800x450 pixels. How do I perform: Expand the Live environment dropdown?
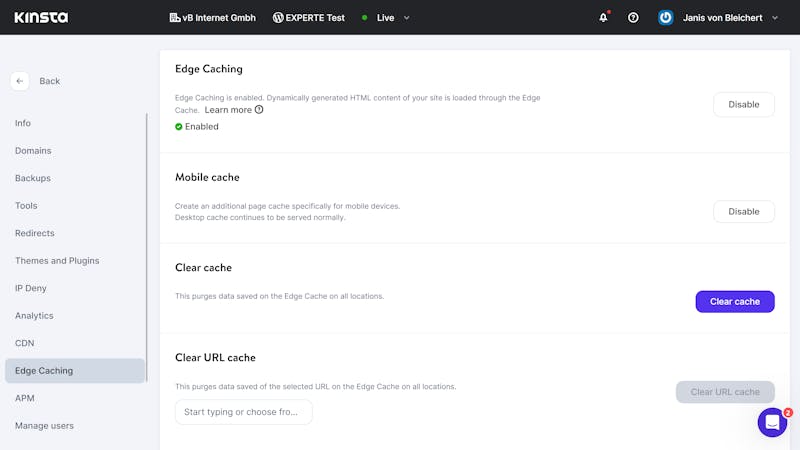pos(407,18)
